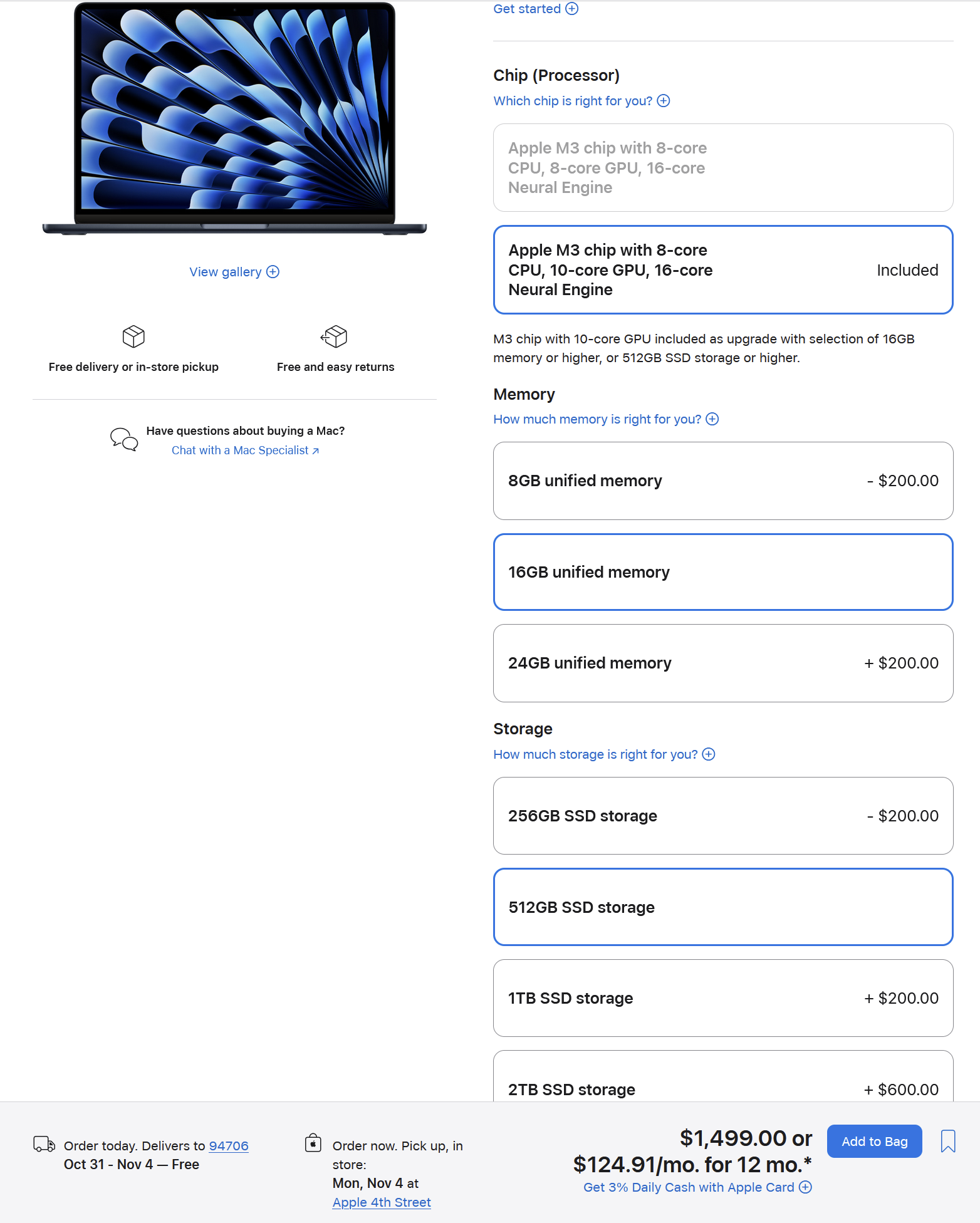Select 2TB SSD storage

[723, 1078]
